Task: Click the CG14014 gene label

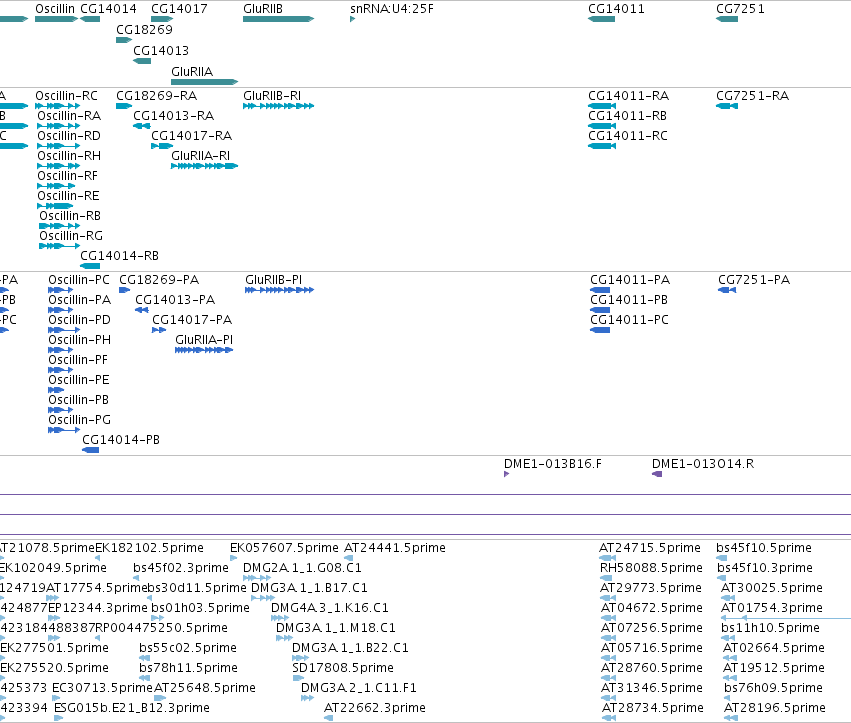Action: point(109,9)
